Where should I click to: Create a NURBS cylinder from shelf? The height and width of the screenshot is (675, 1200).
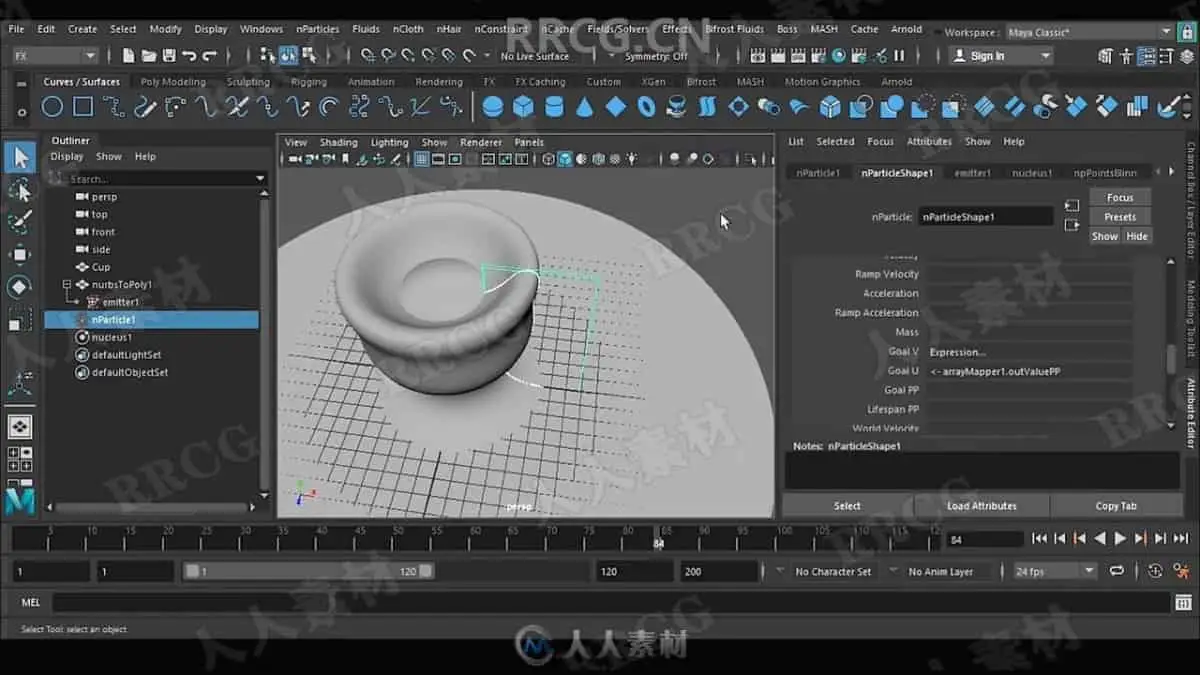pos(554,106)
